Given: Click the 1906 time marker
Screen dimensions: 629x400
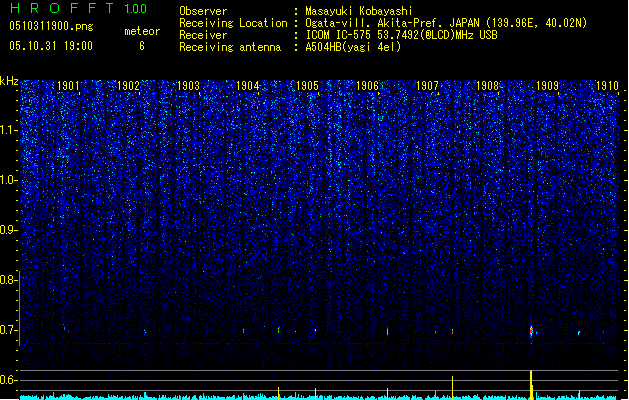Looking at the screenshot, I should pos(367,86).
